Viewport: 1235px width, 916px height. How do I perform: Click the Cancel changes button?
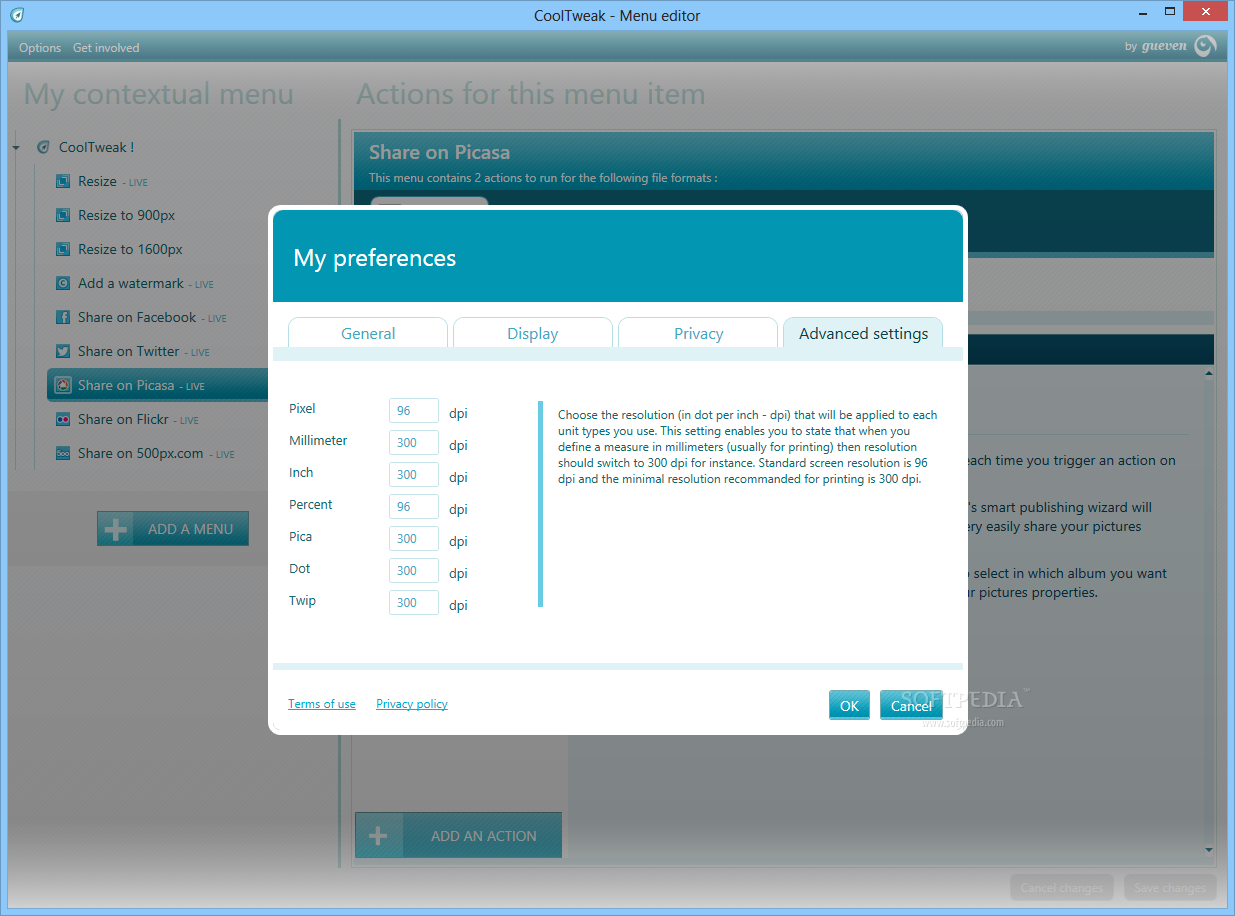click(x=1062, y=887)
